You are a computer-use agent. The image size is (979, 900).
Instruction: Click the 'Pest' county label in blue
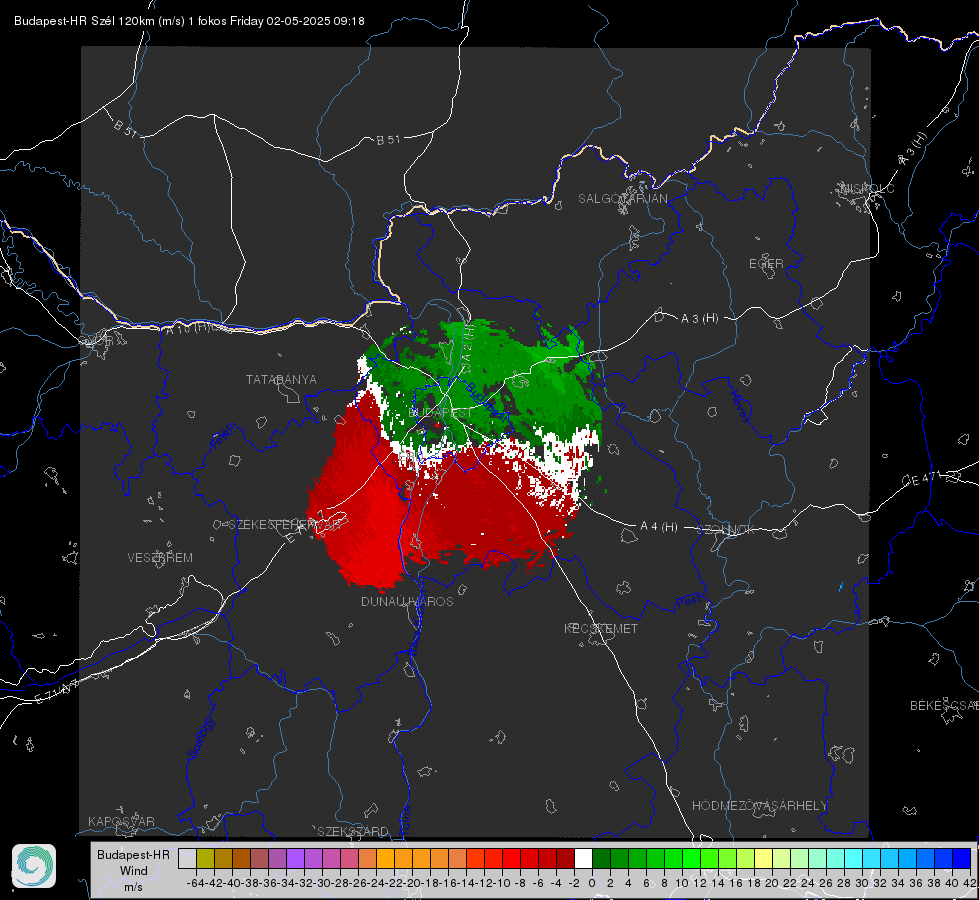(x=689, y=601)
